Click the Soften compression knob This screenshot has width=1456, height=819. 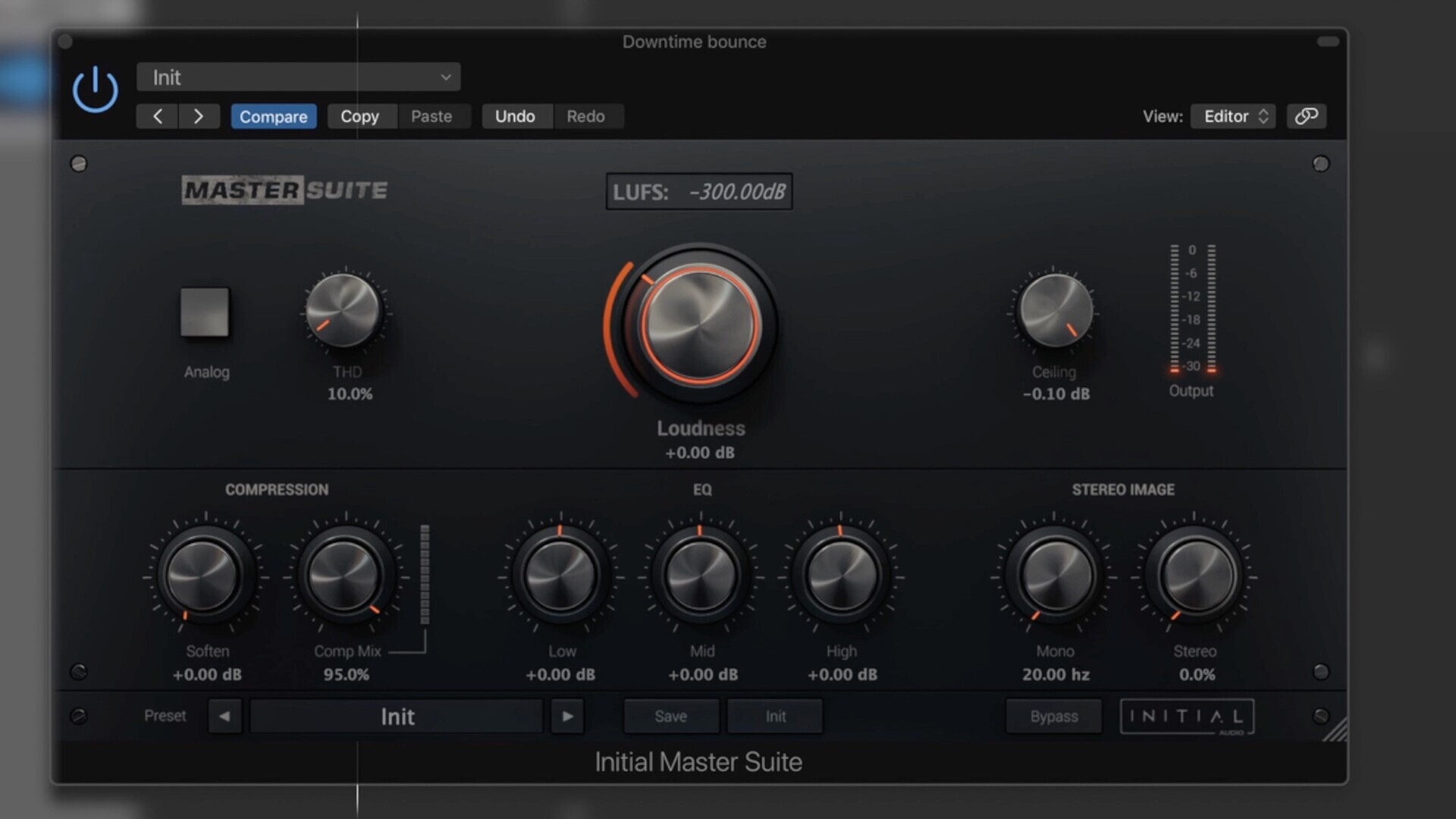coord(202,576)
